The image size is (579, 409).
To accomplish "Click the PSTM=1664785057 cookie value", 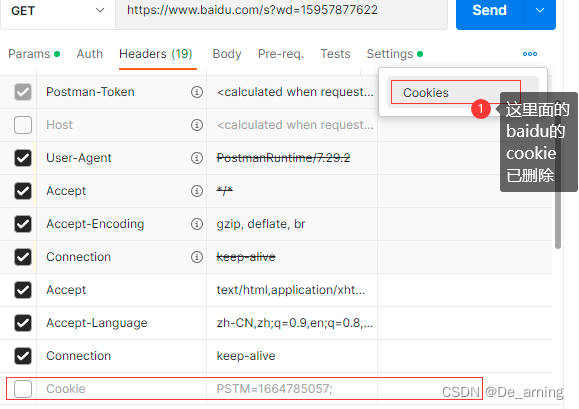I will (275, 389).
